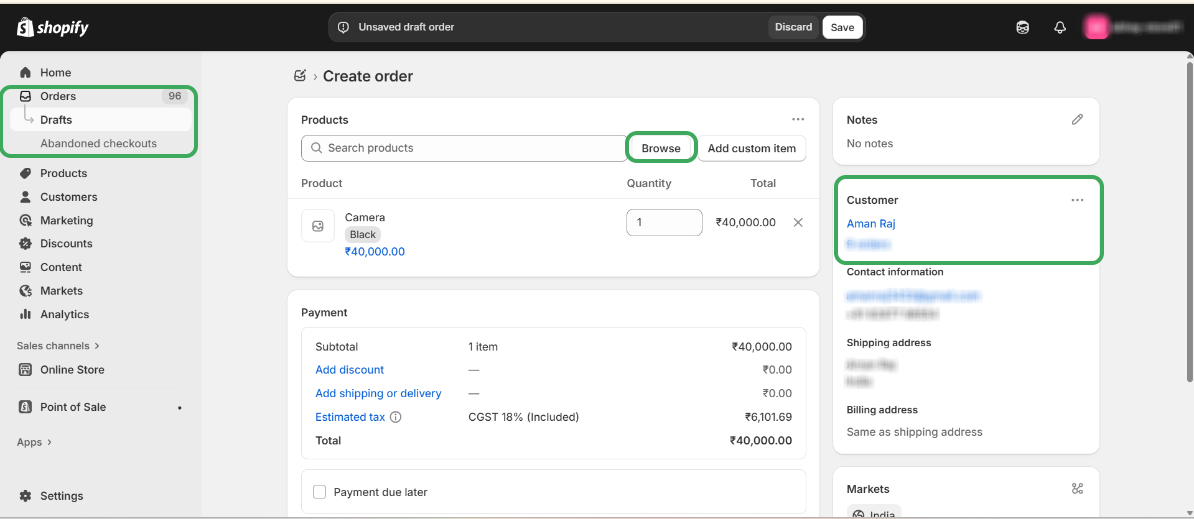Click the estimated tax info icon

tap(396, 417)
